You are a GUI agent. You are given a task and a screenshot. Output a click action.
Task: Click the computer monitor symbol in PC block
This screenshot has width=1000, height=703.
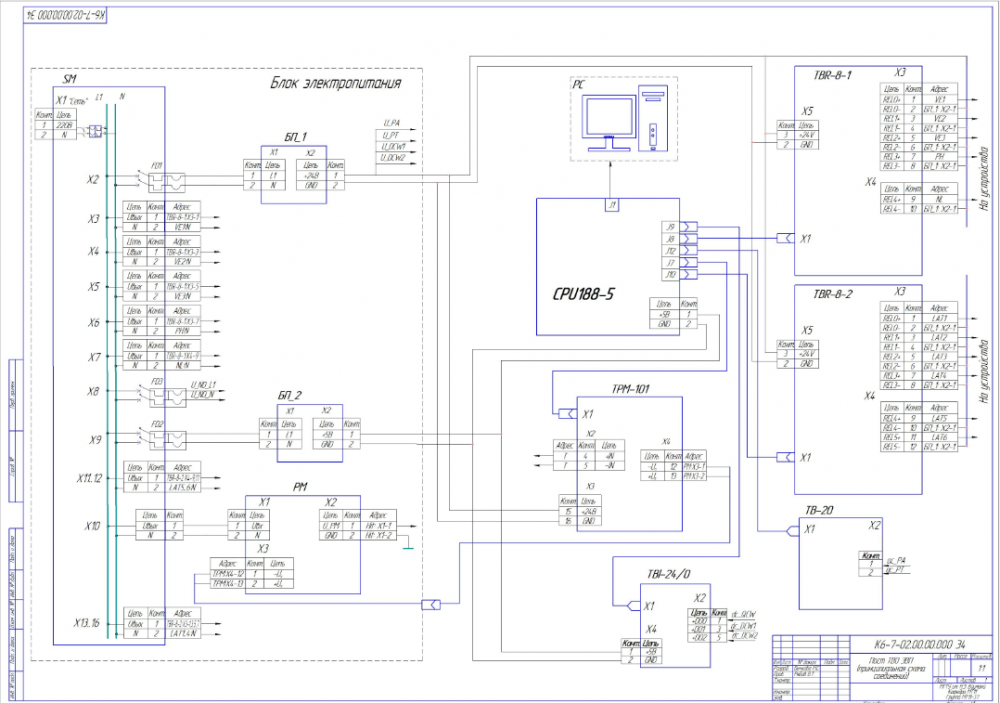[x=609, y=123]
